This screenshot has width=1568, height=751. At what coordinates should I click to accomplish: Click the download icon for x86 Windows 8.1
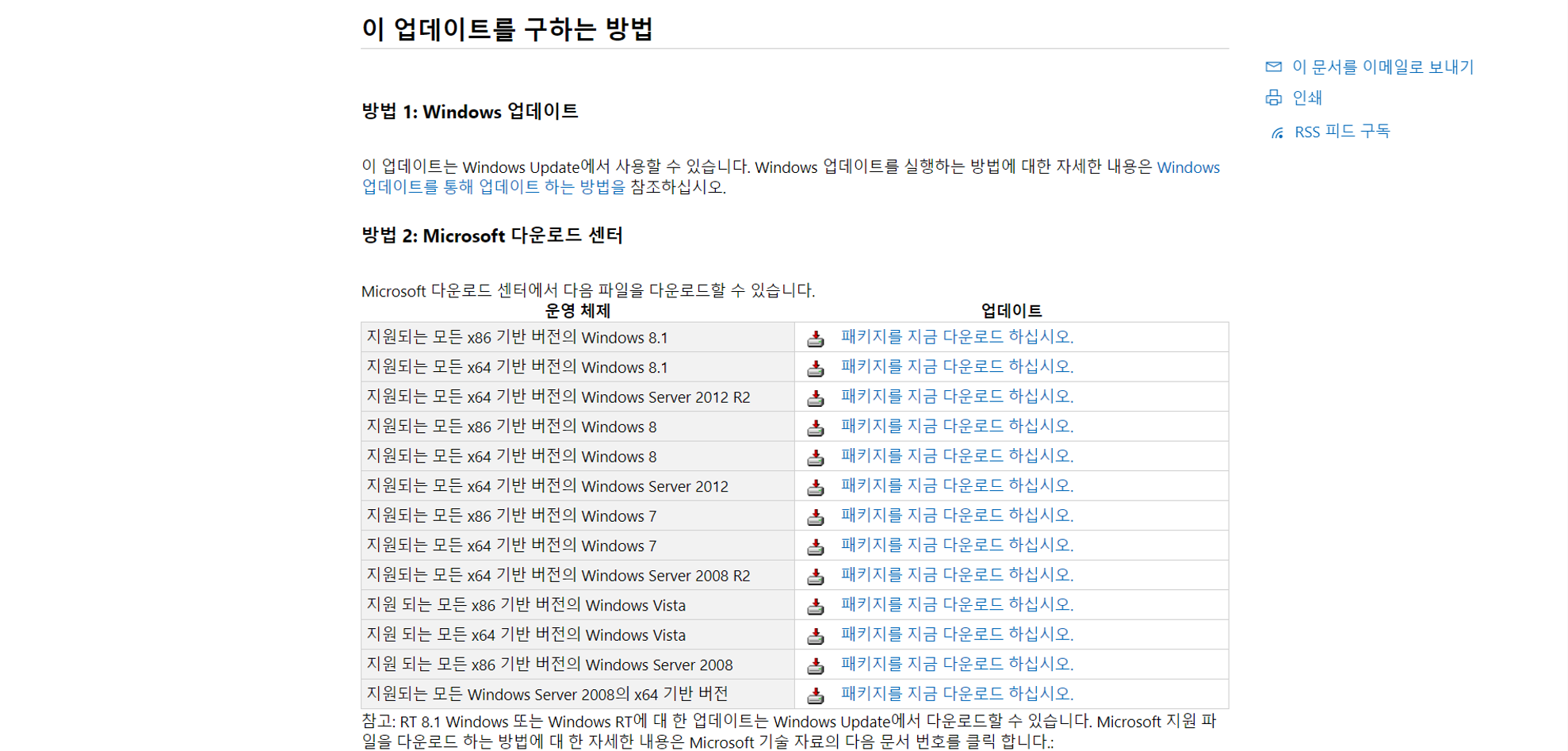pos(815,339)
